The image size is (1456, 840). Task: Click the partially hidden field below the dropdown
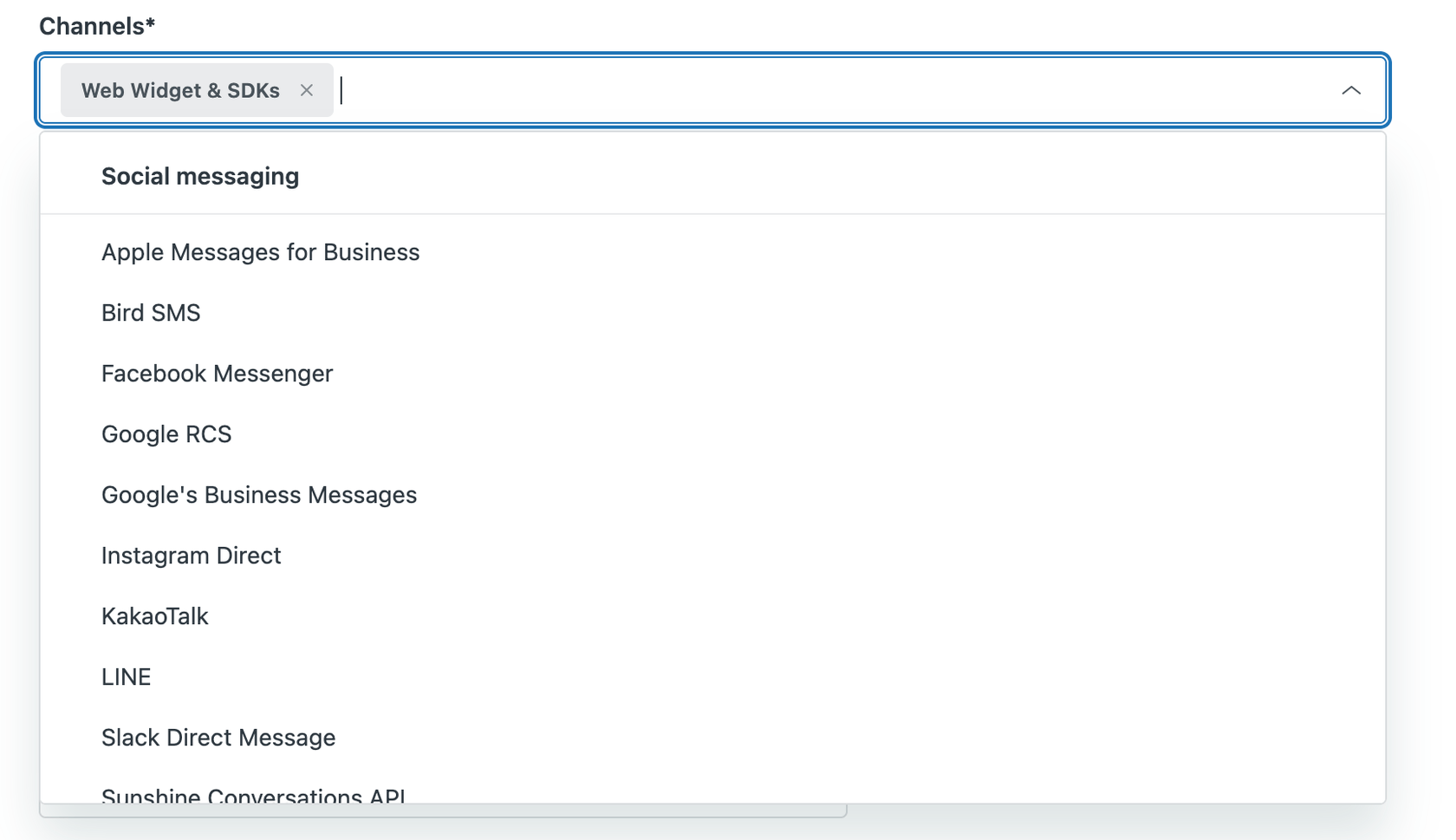point(442,811)
